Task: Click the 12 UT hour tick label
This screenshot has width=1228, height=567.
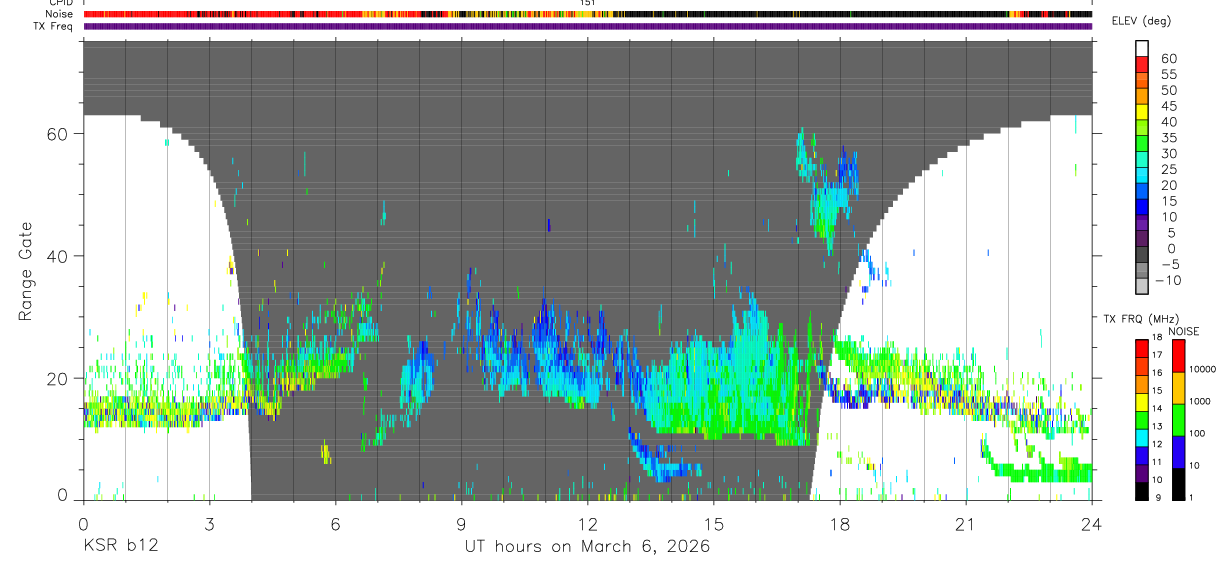Action: (x=588, y=523)
